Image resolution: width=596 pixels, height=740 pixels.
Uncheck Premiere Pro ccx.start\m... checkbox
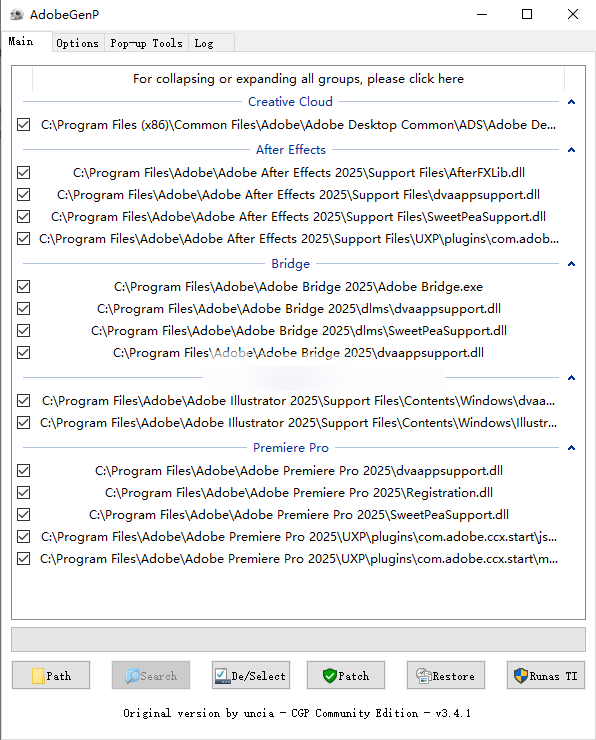pyautogui.click(x=24, y=559)
